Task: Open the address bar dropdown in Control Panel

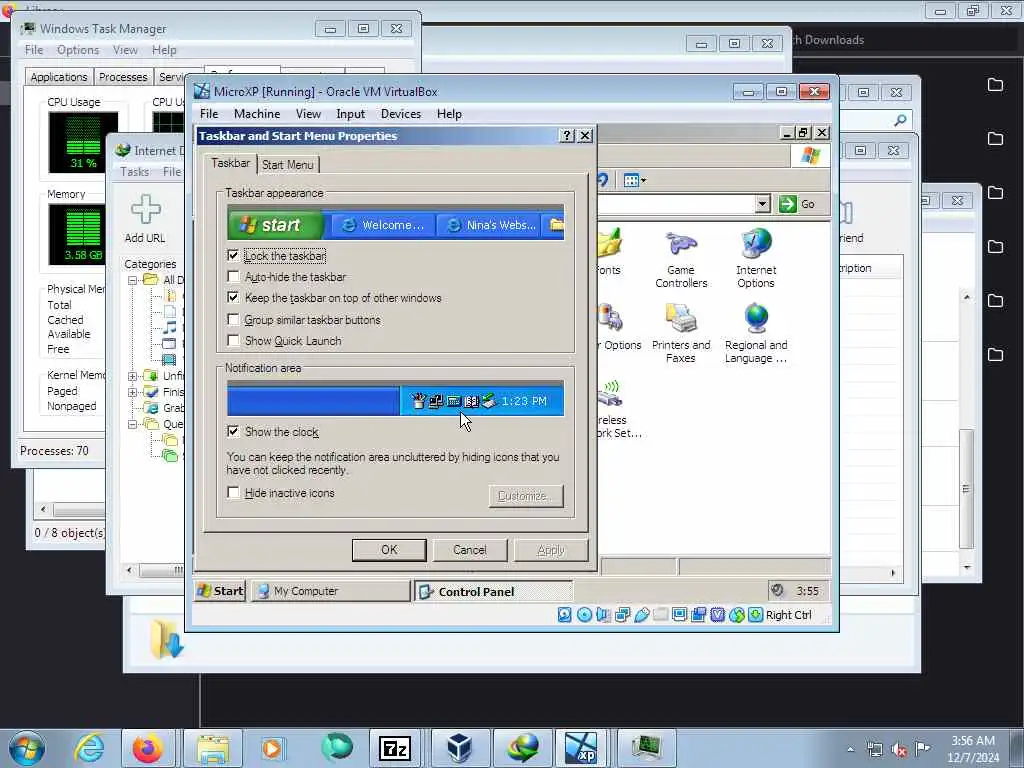Action: tap(762, 204)
